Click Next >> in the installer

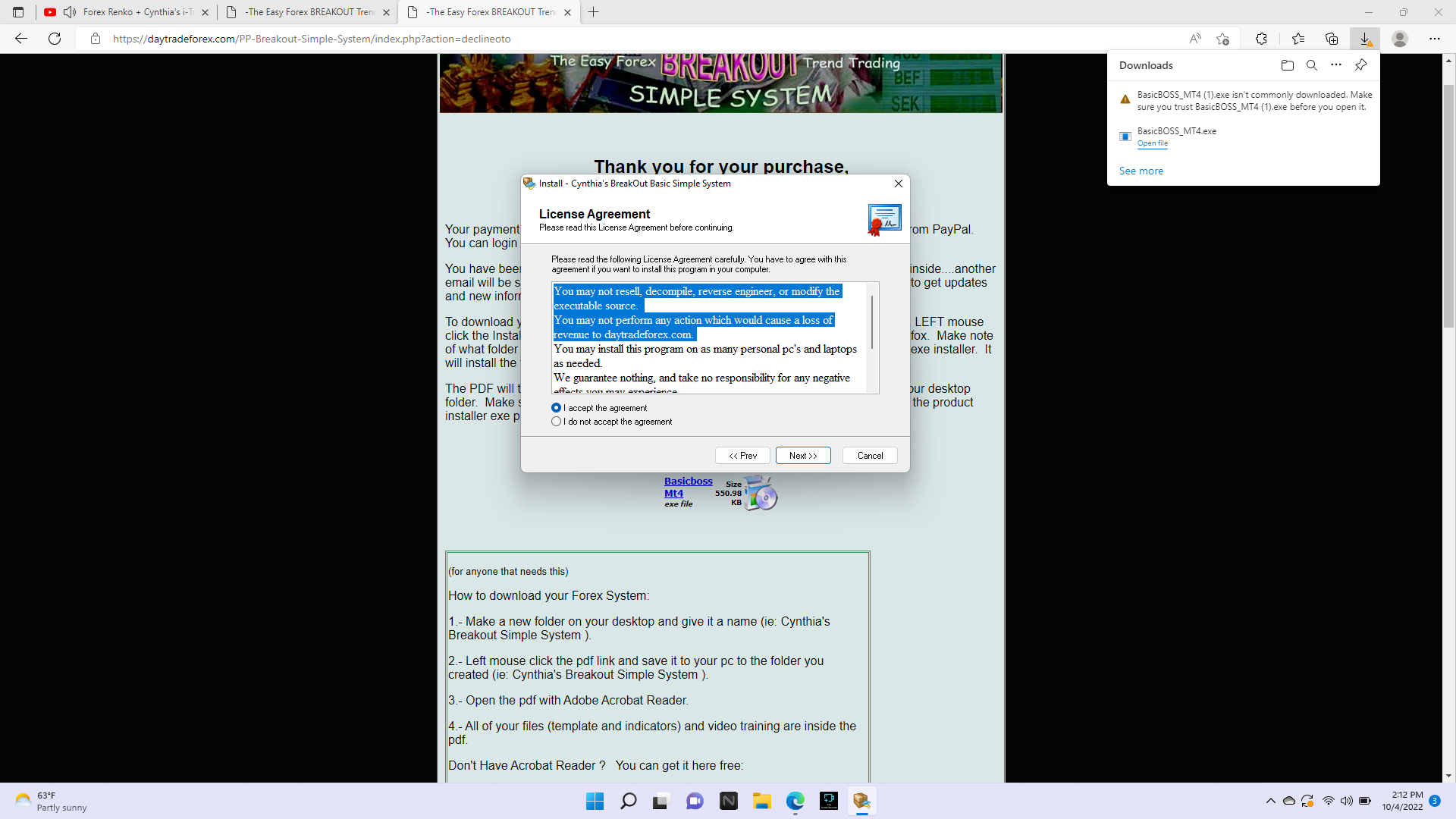coord(802,456)
